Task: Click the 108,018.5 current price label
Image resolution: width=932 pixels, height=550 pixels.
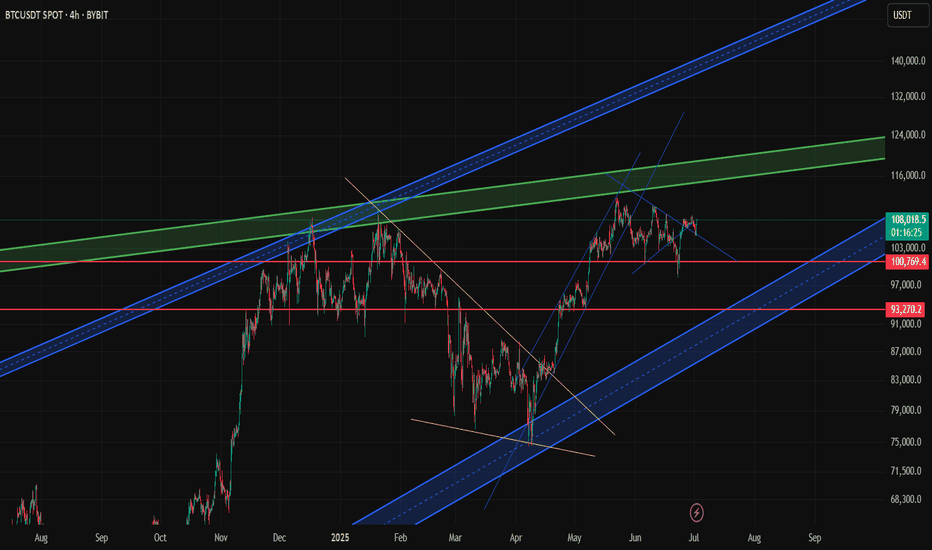Action: [x=907, y=219]
